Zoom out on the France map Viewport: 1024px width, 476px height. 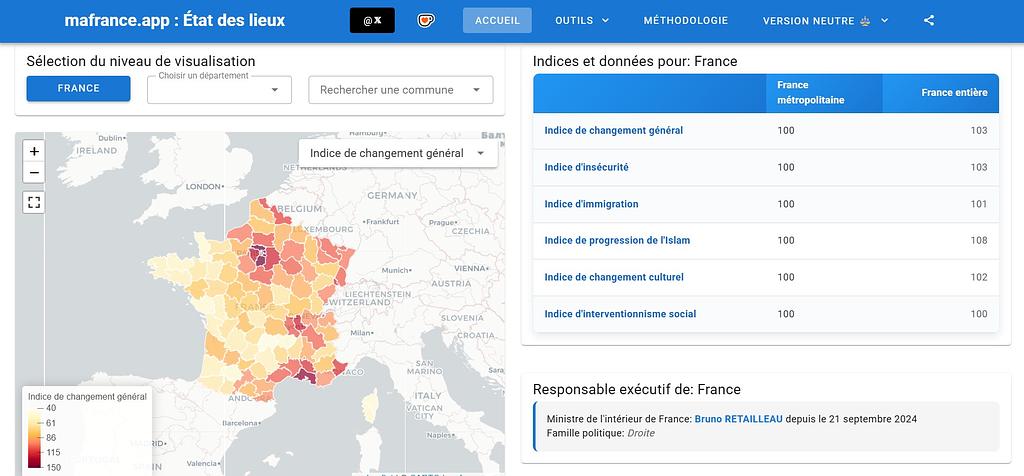[35, 173]
